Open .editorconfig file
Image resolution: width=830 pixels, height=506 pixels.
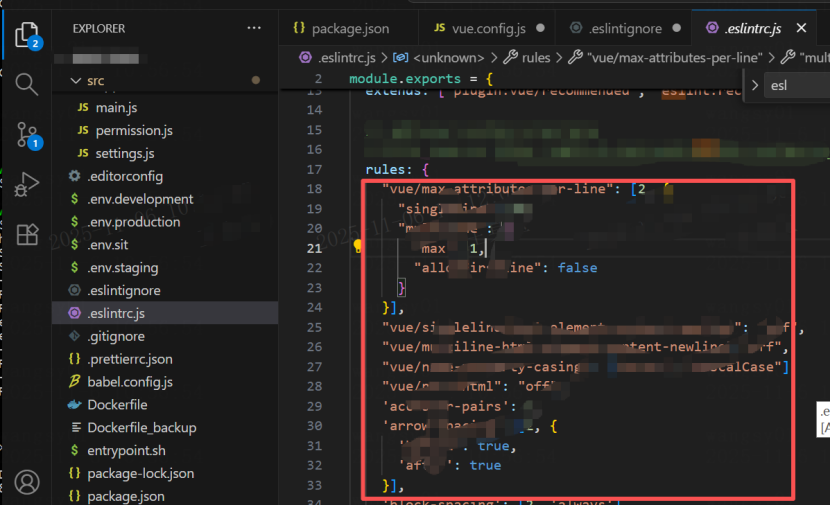coord(125,176)
